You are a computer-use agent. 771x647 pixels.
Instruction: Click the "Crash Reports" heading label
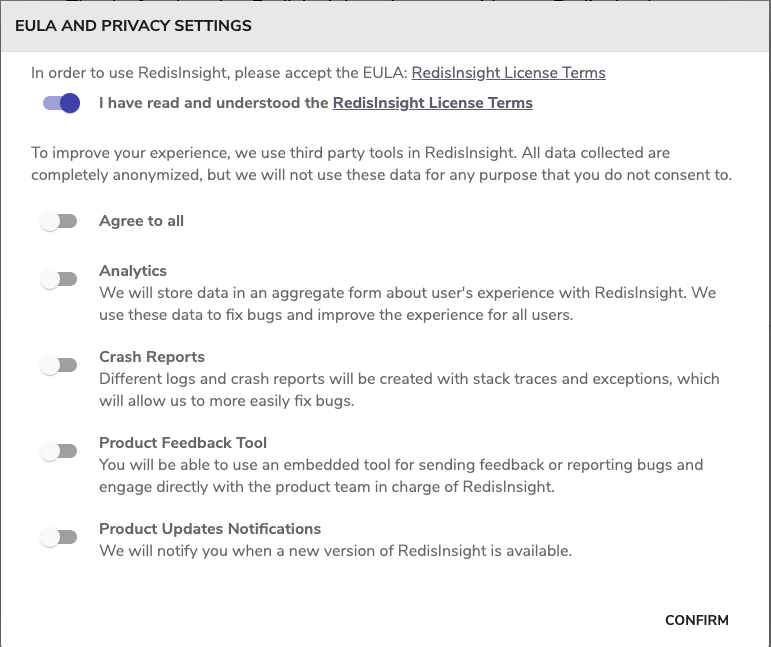(x=152, y=357)
